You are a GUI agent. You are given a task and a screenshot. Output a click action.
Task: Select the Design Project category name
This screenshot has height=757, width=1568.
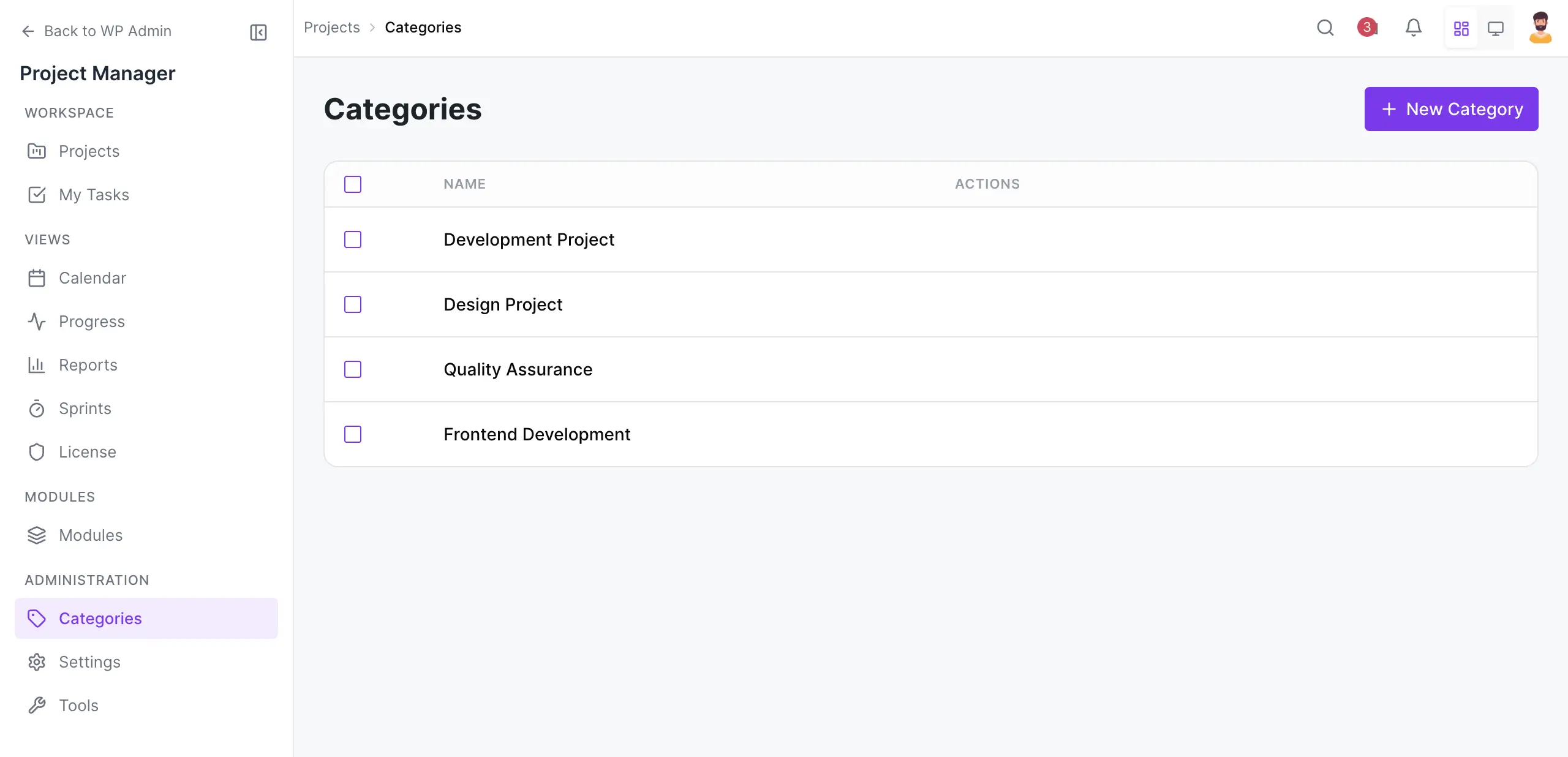click(x=503, y=304)
